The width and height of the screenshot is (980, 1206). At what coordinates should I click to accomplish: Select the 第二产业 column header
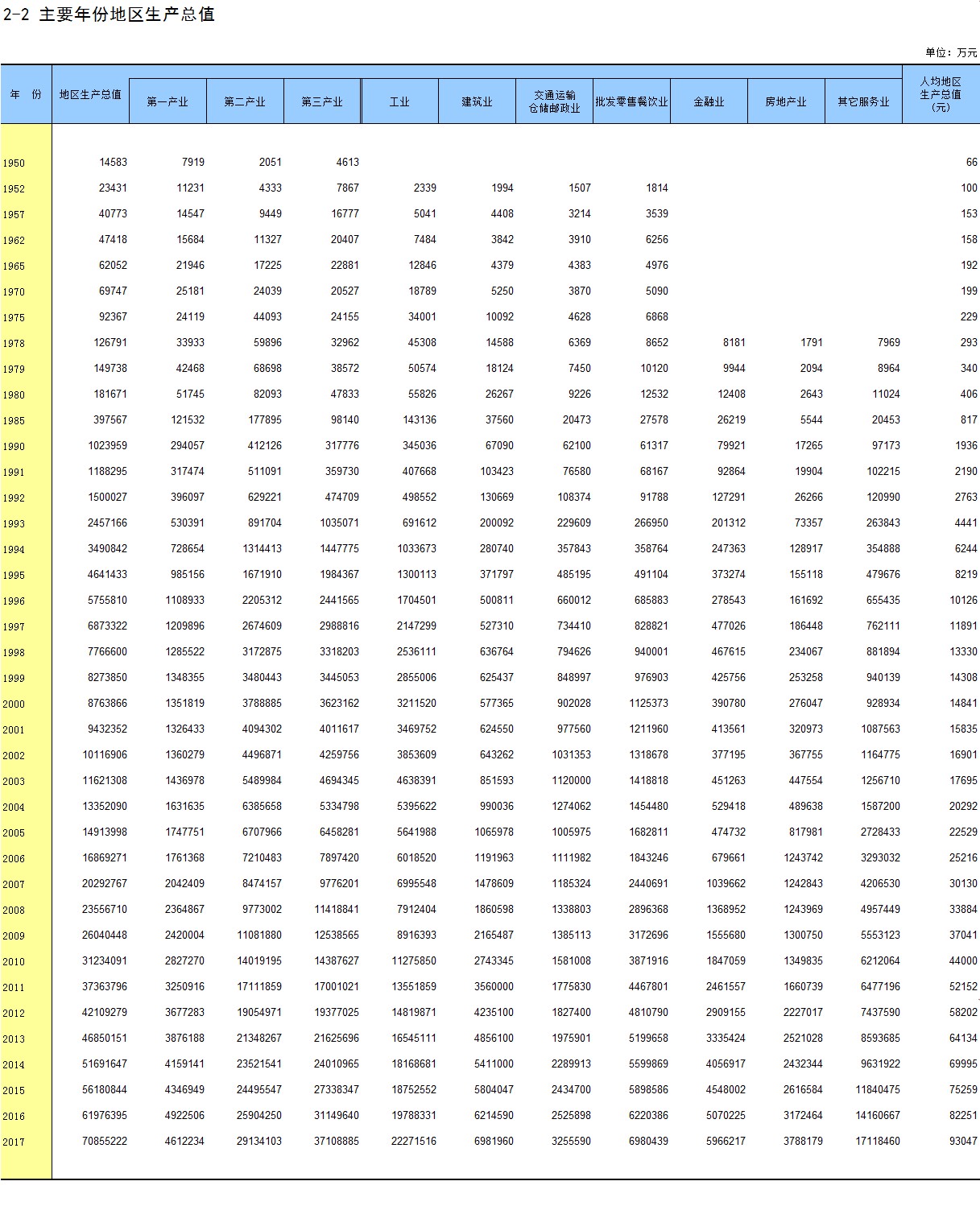click(245, 101)
